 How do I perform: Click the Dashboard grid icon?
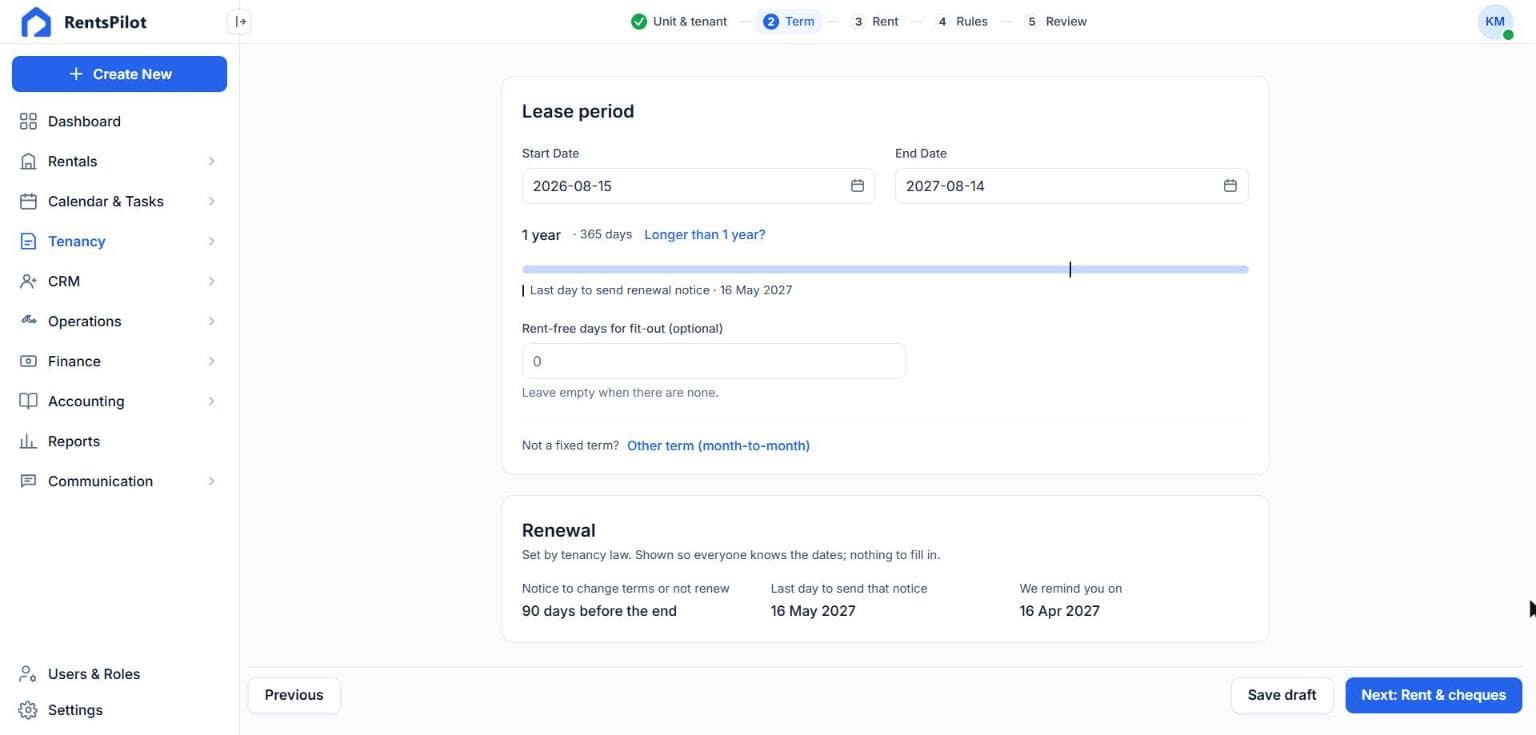28,121
